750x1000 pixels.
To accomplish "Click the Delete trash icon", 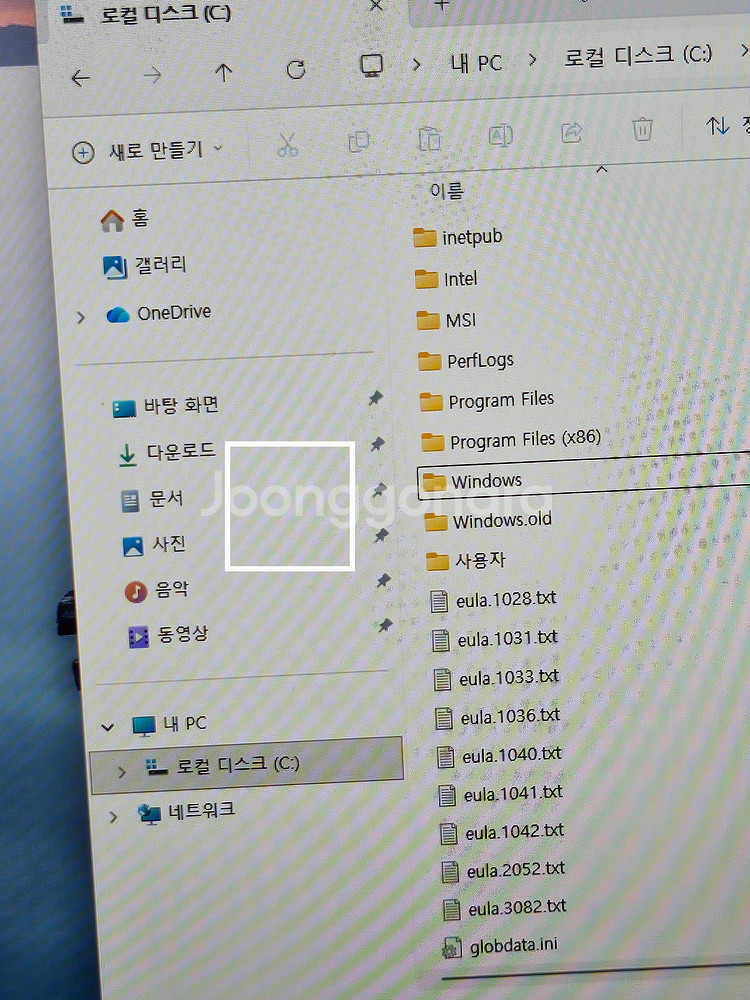I will [642, 129].
